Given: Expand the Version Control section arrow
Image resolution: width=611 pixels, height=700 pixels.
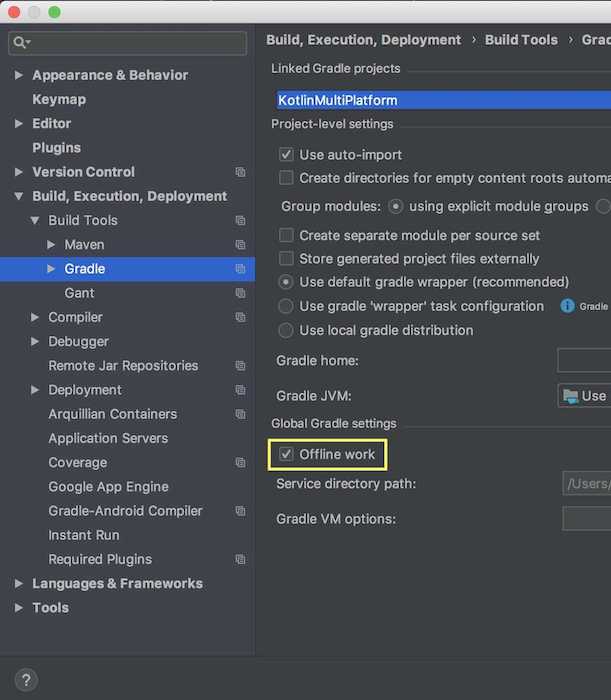Looking at the screenshot, I should (18, 172).
